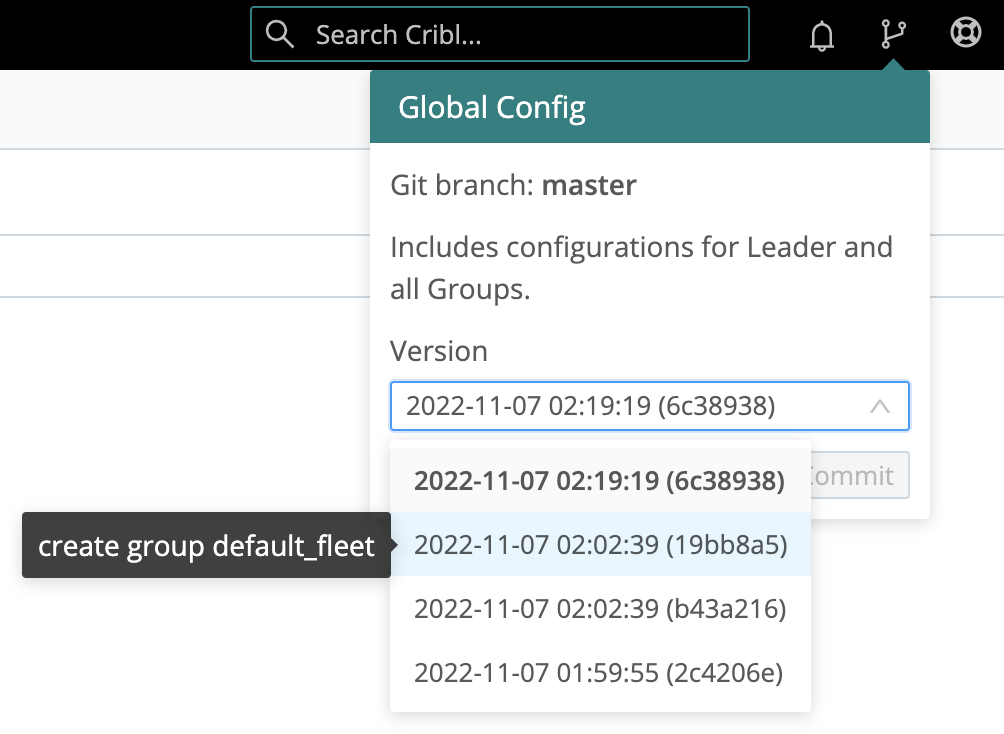This screenshot has width=1004, height=734.
Task: Pick the oldest version commit 2c4206e
Action: pyautogui.click(x=600, y=673)
